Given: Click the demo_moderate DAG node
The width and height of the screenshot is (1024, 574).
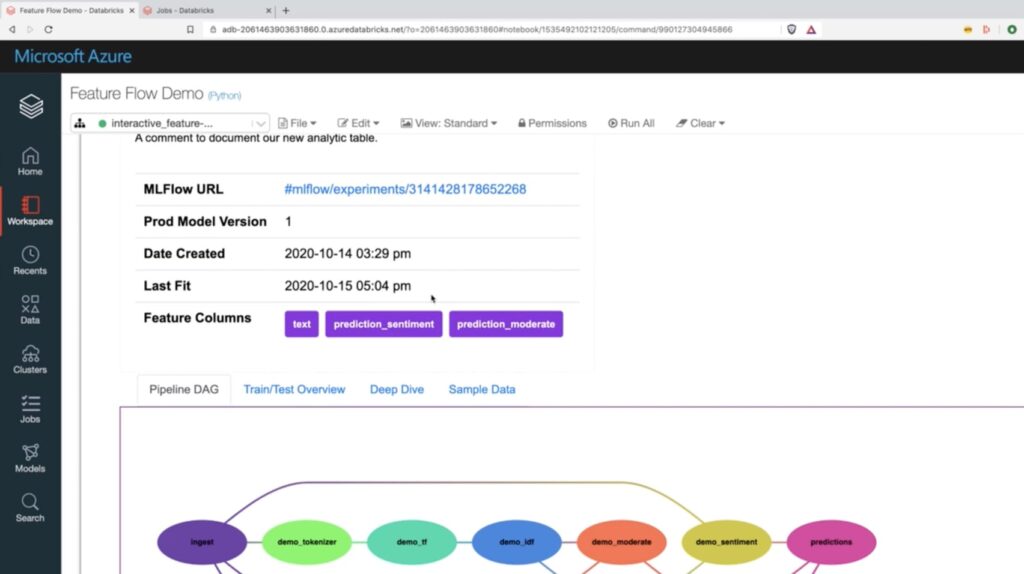Looking at the screenshot, I should (x=622, y=542).
